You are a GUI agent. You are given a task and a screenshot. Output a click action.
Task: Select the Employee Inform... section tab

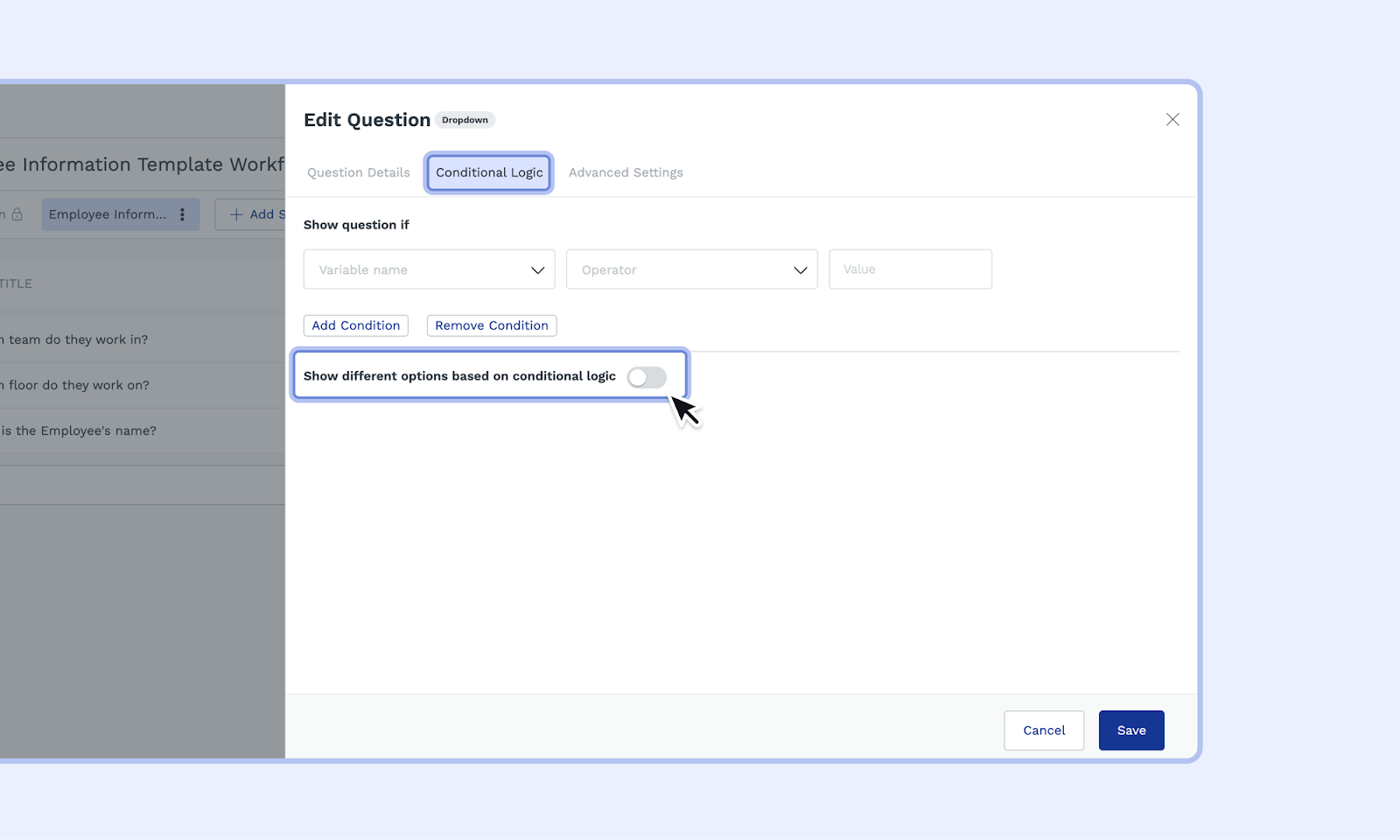pos(108,214)
